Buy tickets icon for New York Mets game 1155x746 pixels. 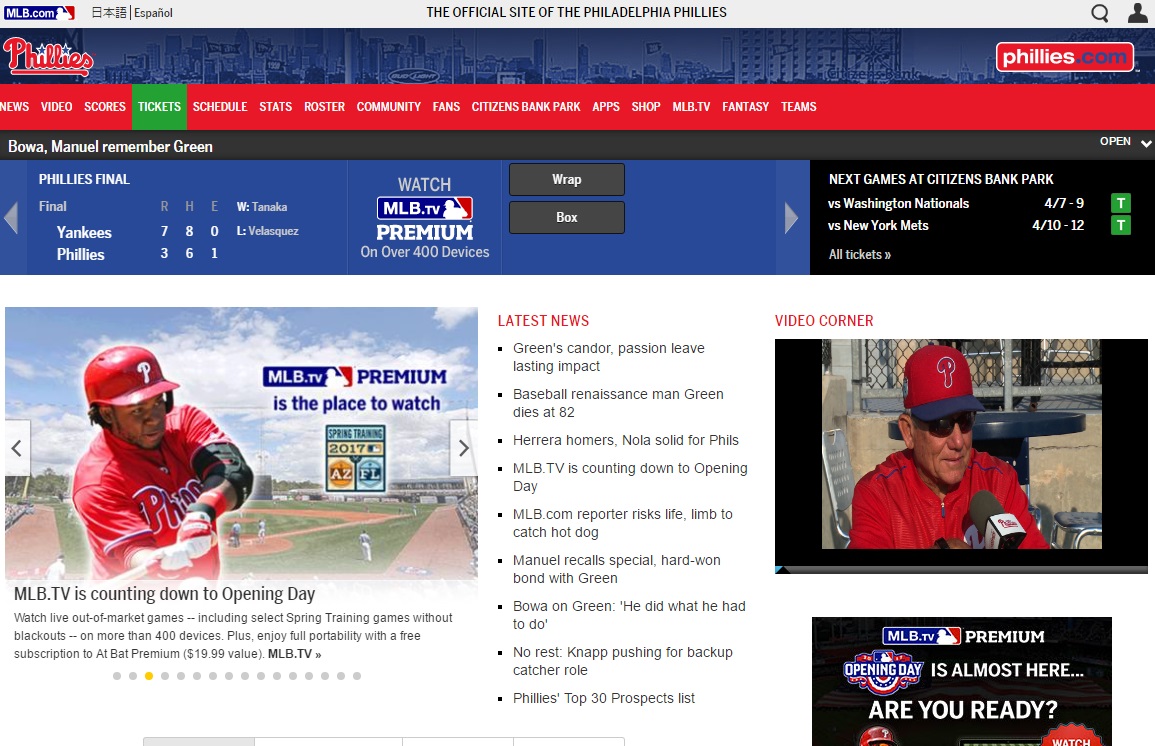pos(1120,225)
